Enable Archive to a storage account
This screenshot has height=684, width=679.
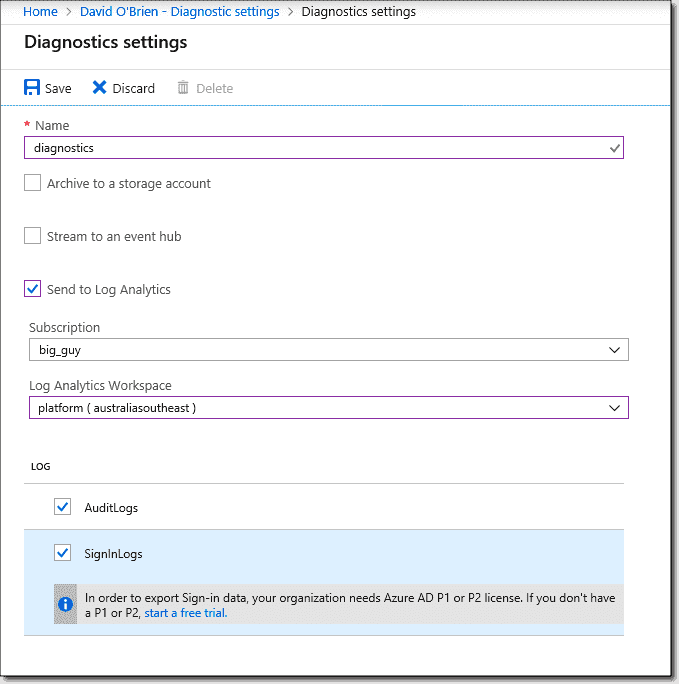pos(33,183)
